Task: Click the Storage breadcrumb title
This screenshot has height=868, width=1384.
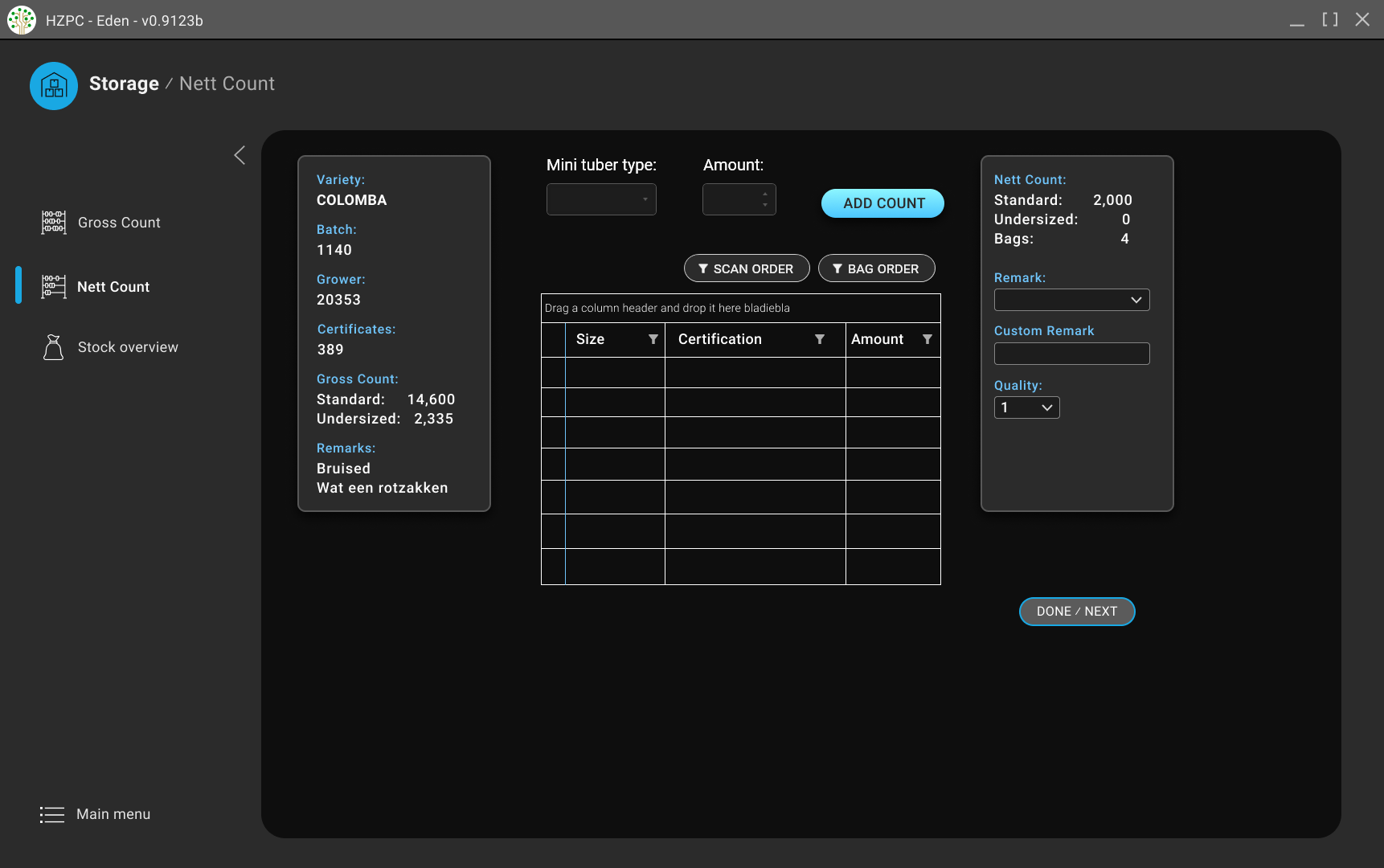Action: 124,84
